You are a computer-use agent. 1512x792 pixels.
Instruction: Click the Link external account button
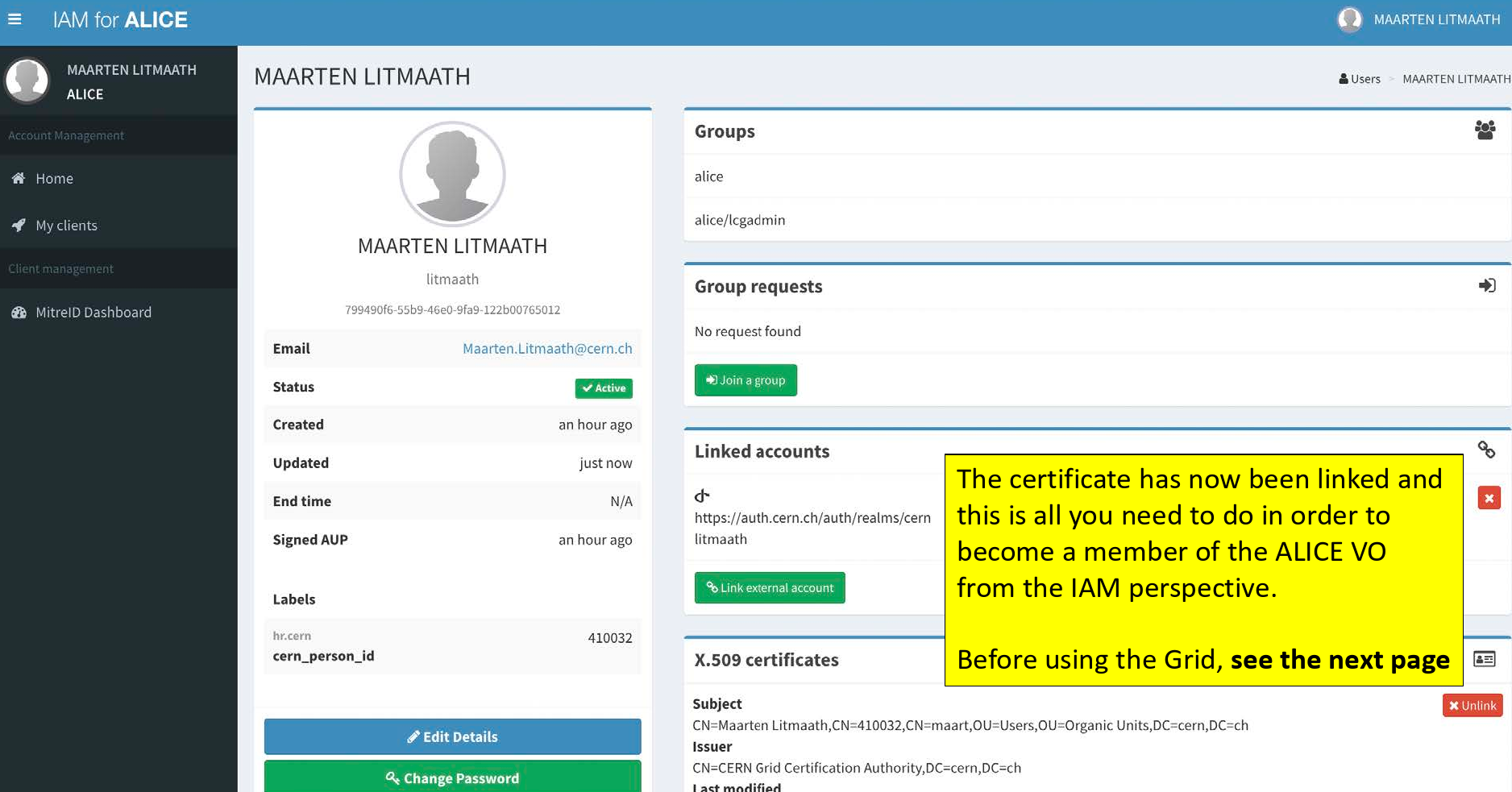[x=770, y=588]
